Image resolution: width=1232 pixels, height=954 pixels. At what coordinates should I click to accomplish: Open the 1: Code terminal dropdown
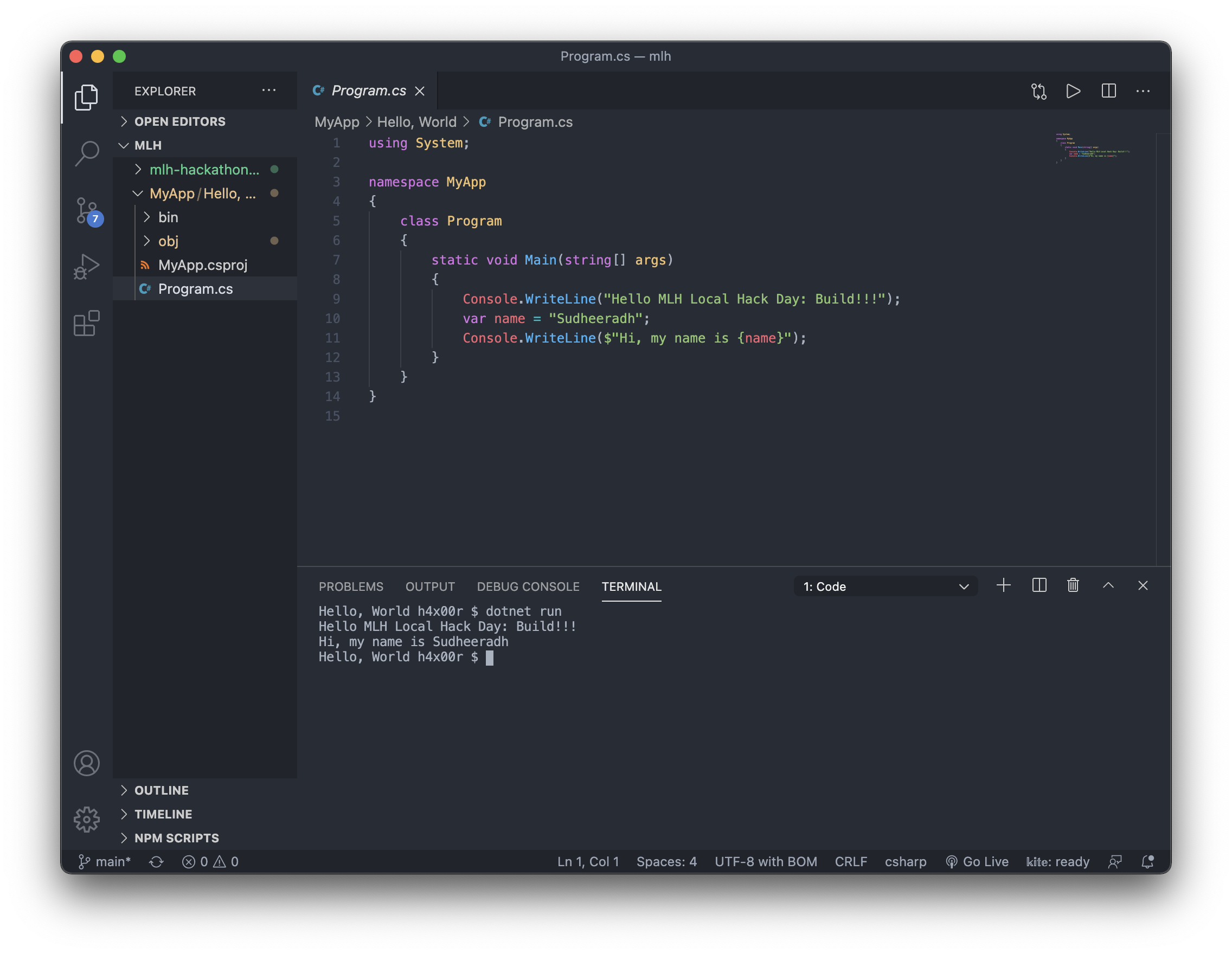[885, 586]
